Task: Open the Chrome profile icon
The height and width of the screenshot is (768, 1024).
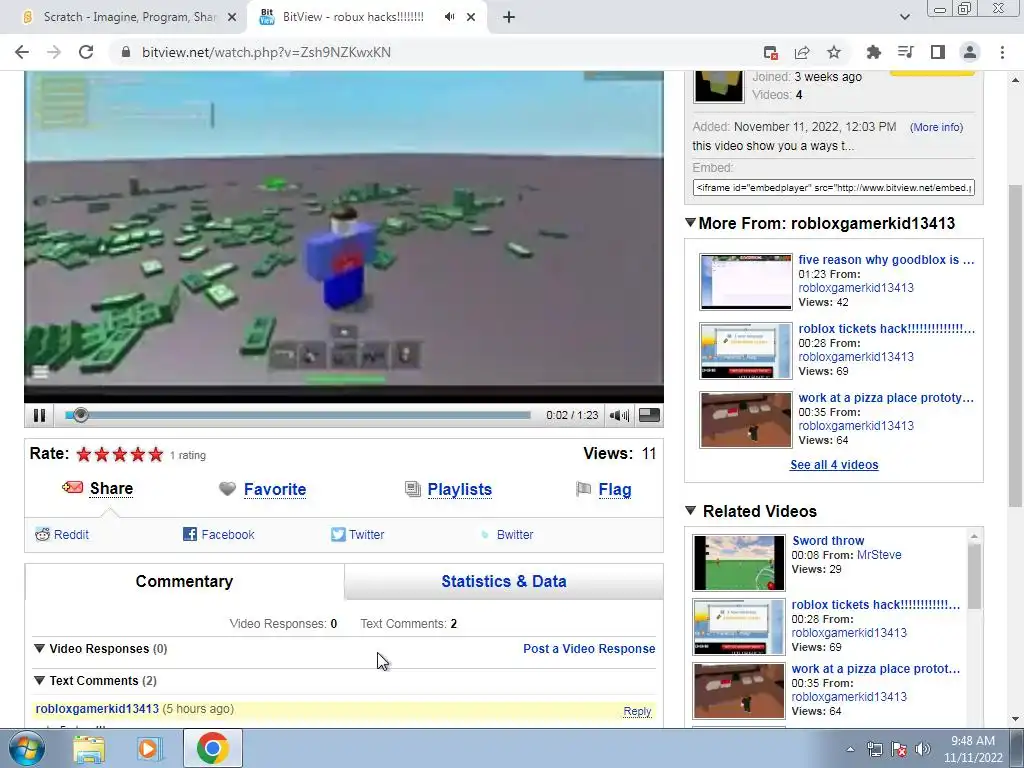Action: click(x=970, y=52)
